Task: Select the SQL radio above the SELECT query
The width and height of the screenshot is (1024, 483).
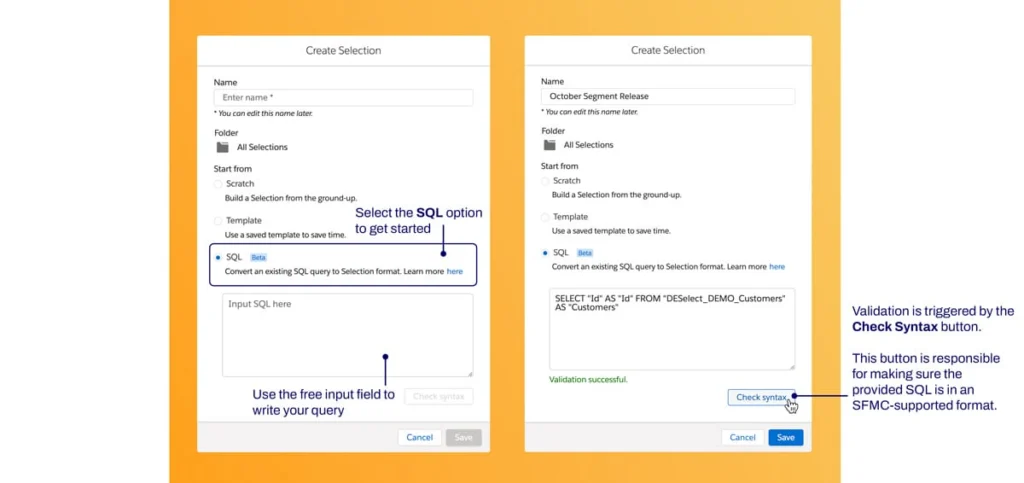Action: (546, 253)
